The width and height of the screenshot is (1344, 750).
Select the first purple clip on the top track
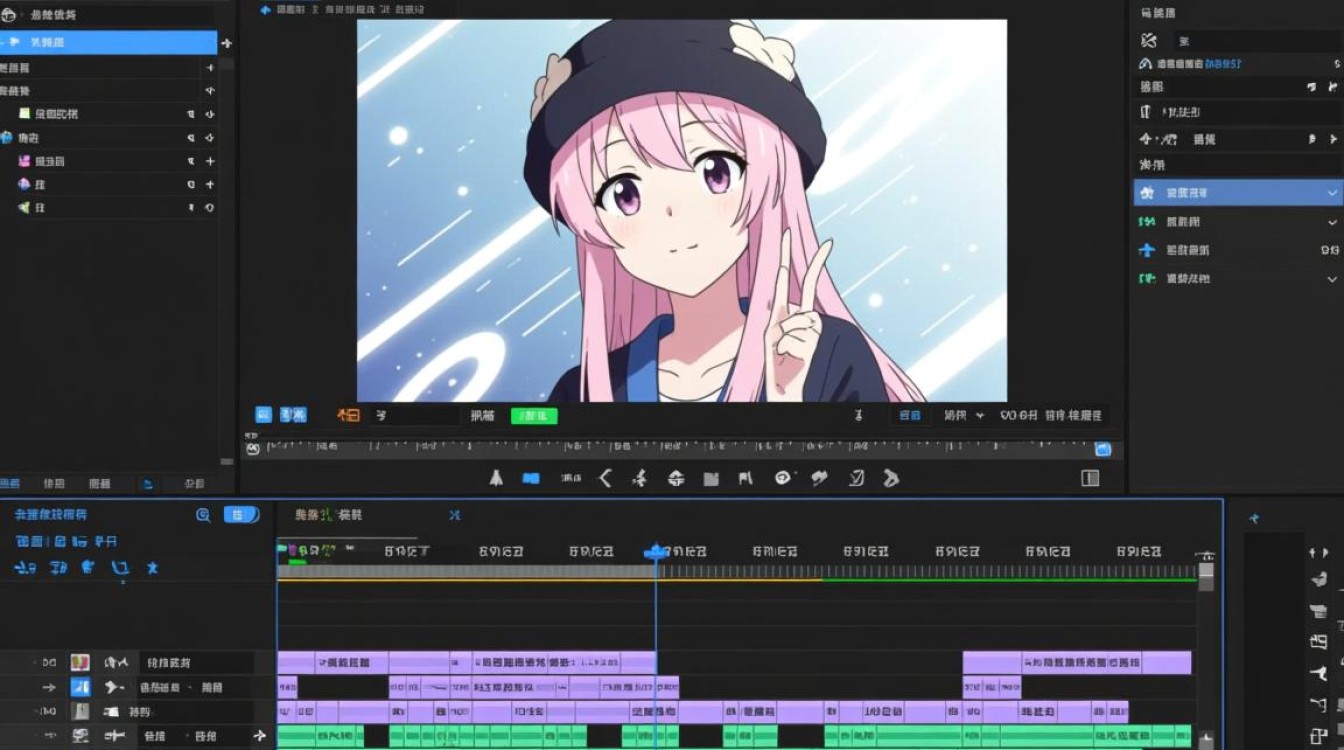pos(295,662)
